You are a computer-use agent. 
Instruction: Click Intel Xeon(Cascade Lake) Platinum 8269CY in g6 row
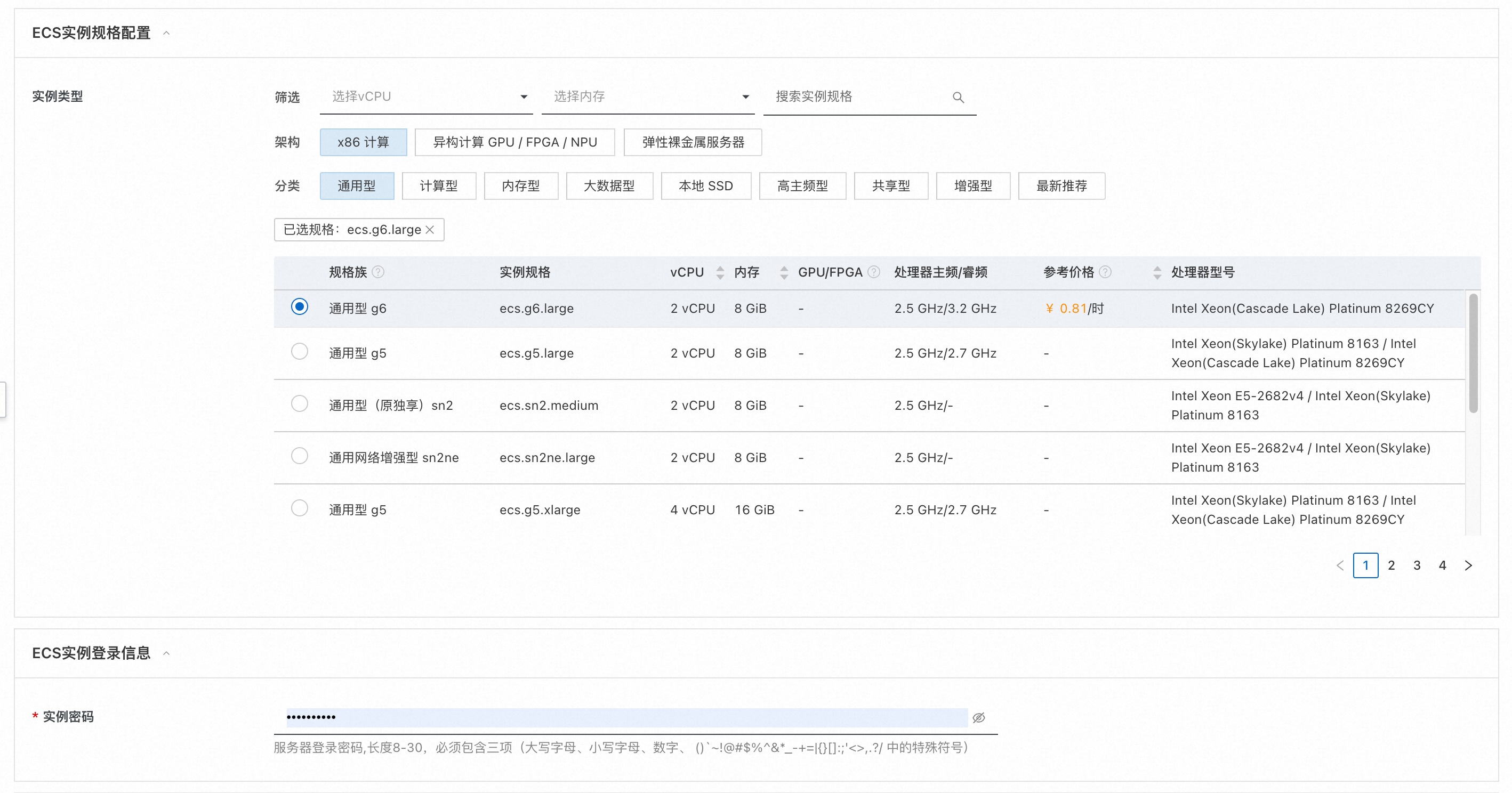coord(1302,309)
